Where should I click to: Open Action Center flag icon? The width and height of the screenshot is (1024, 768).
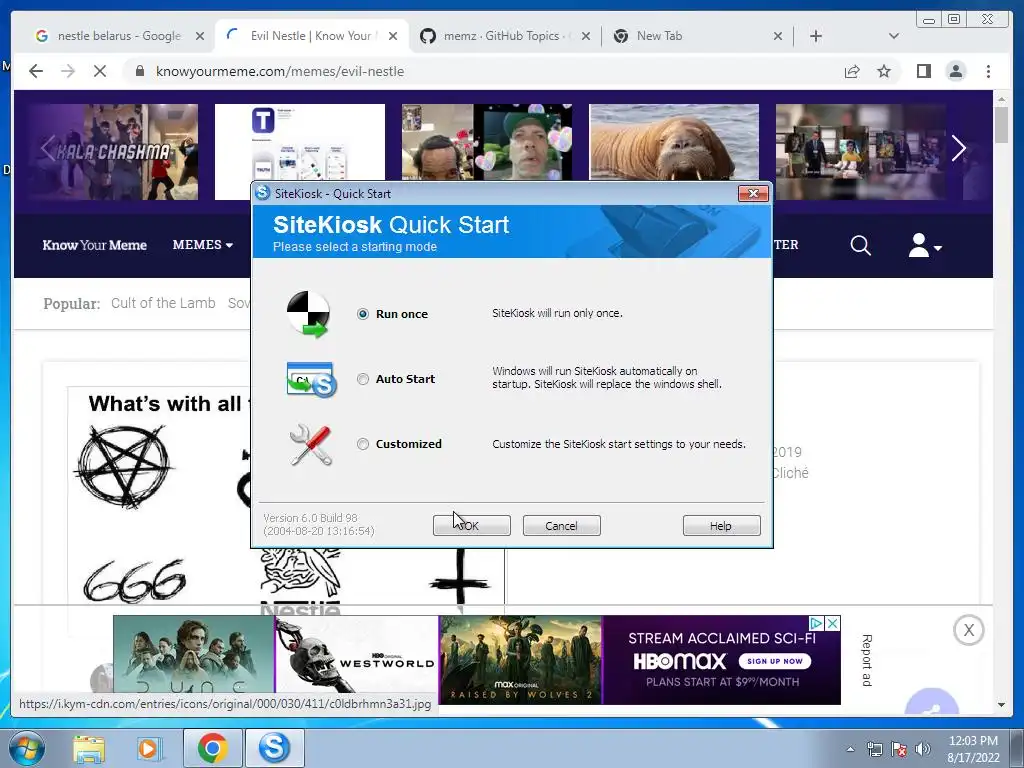899,749
